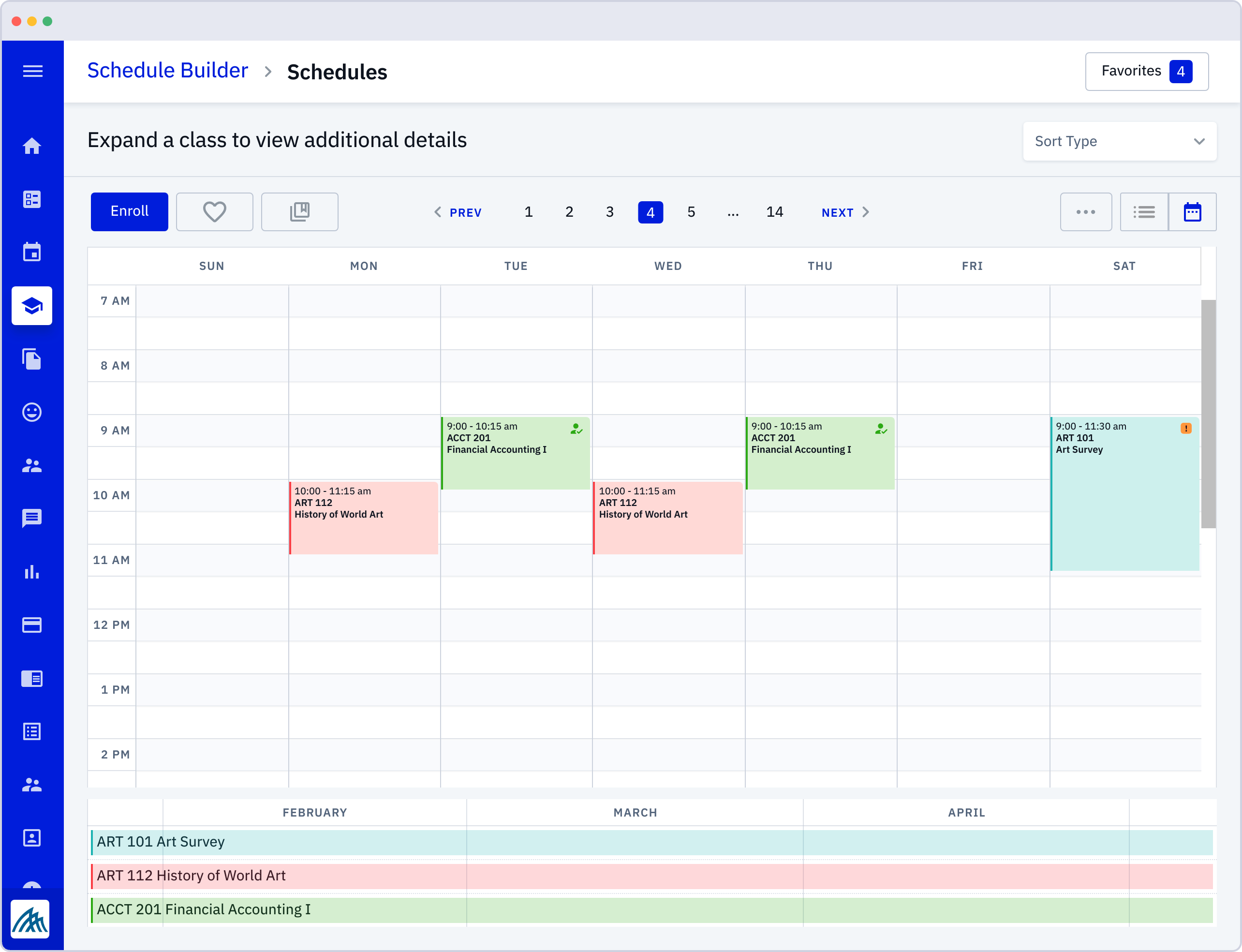Open the Sort Type dropdown

pos(1120,141)
